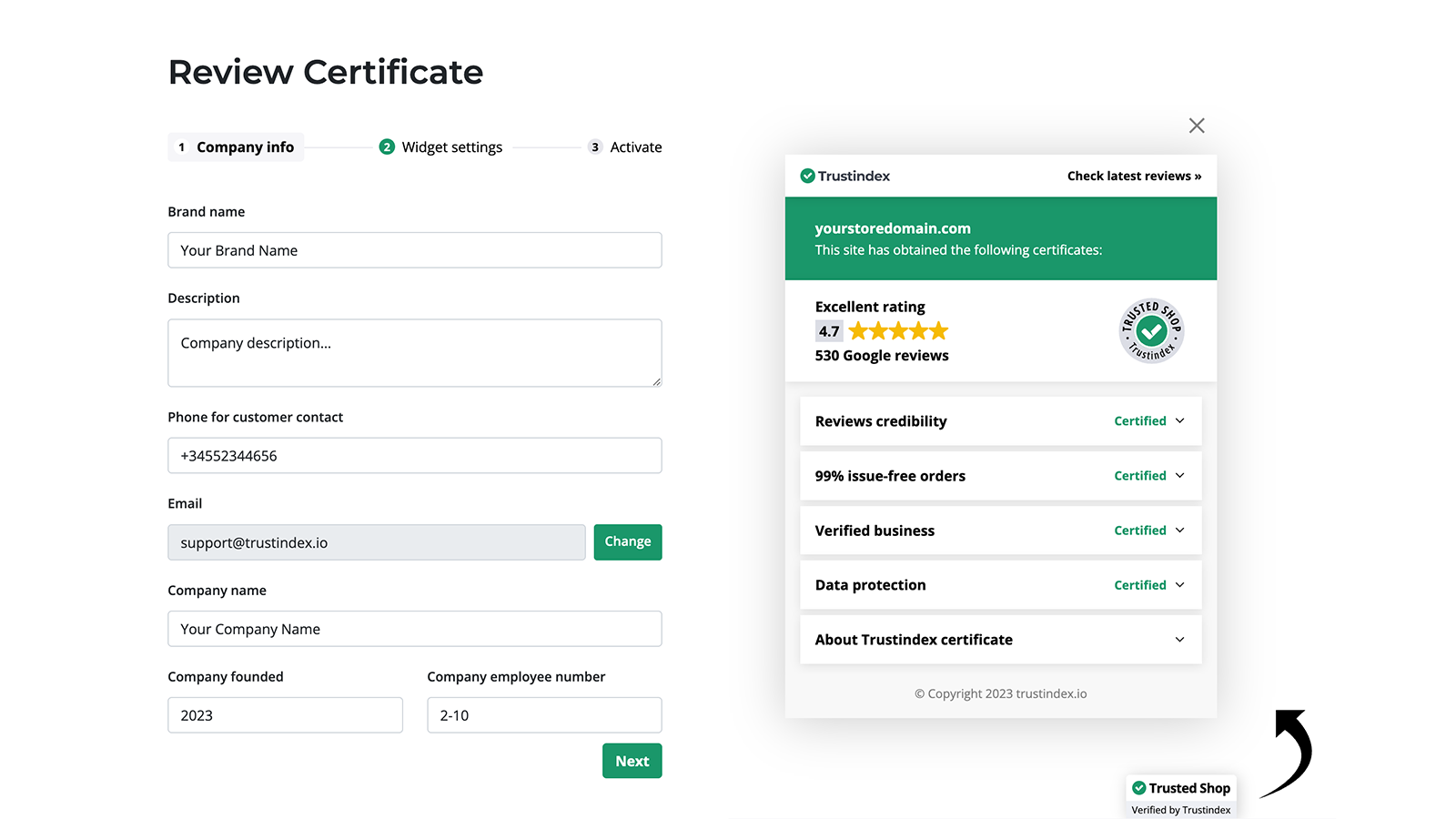The image size is (1456, 819).
Task: Click the Trusted Shop round badge seal
Action: pos(1151,330)
